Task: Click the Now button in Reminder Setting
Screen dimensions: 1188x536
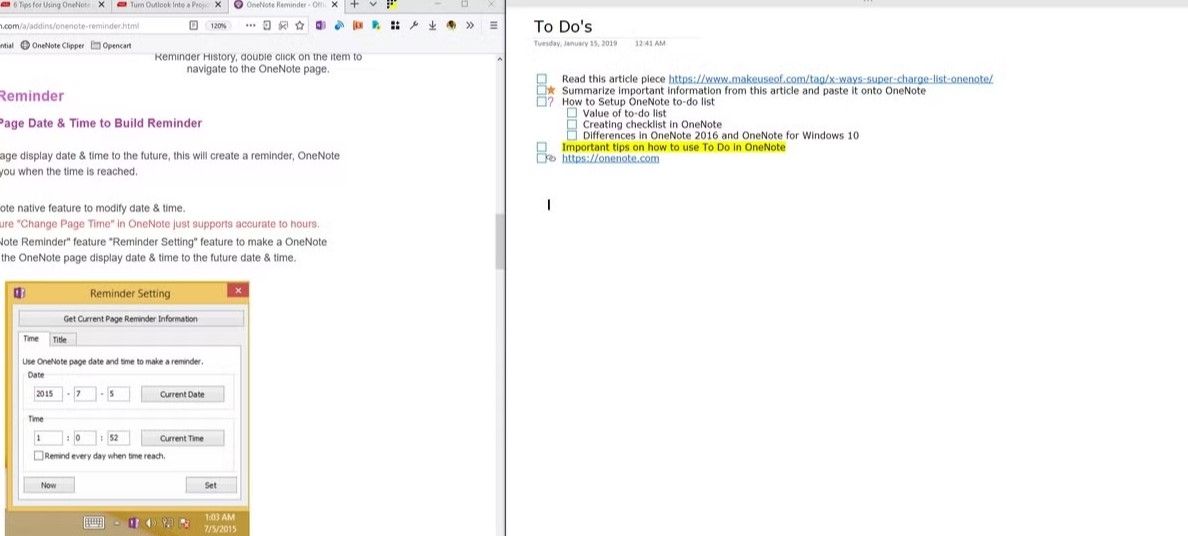Action: click(48, 485)
